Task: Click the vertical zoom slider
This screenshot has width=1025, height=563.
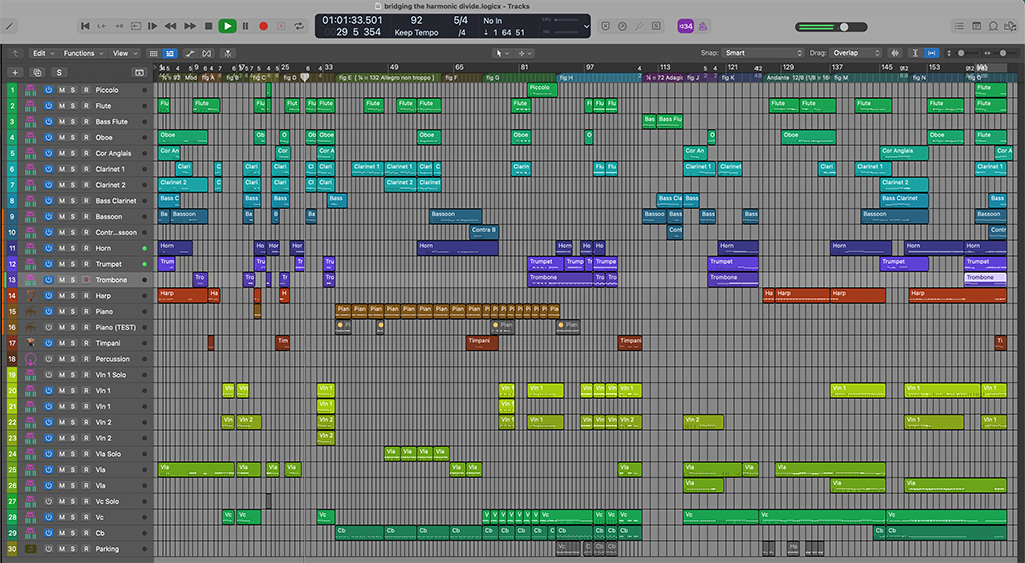Action: 968,53
